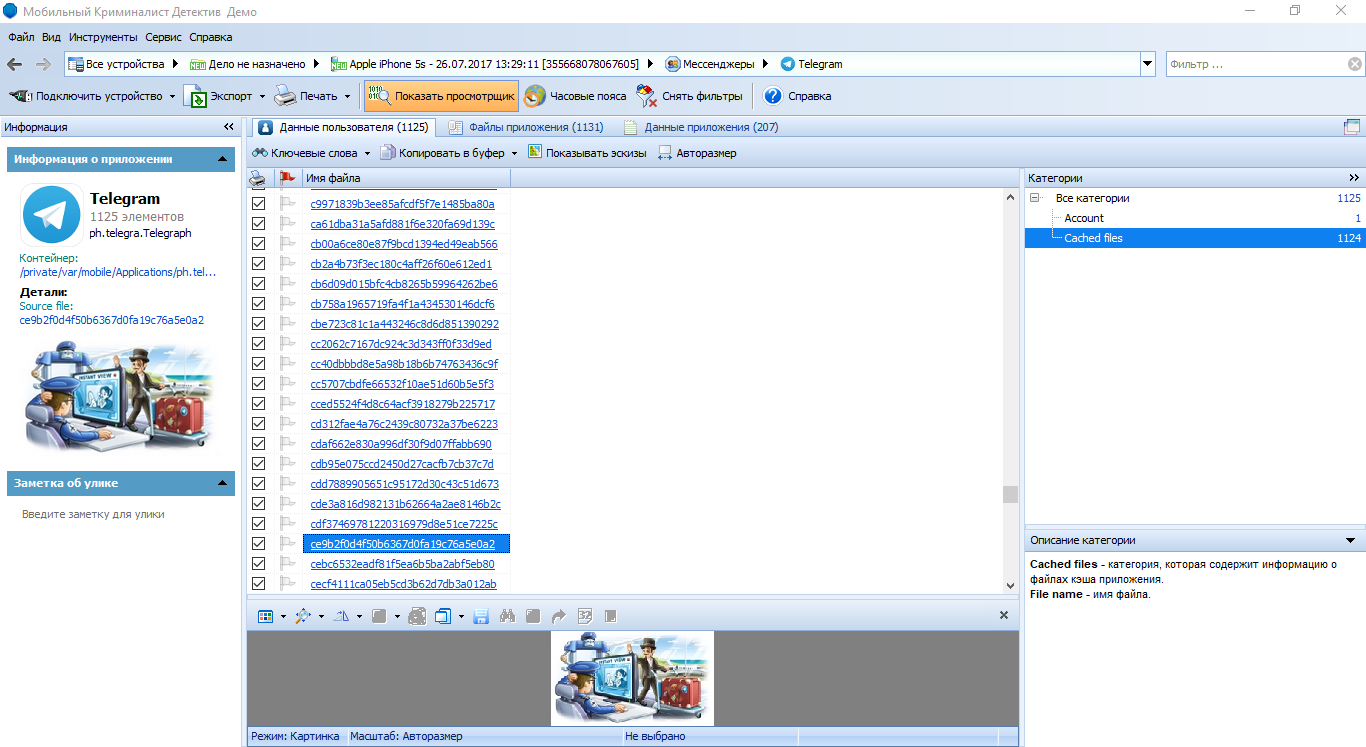The width and height of the screenshot is (1366, 747).
Task: Click the zoom magnifier icon in viewer
Action: point(303,616)
